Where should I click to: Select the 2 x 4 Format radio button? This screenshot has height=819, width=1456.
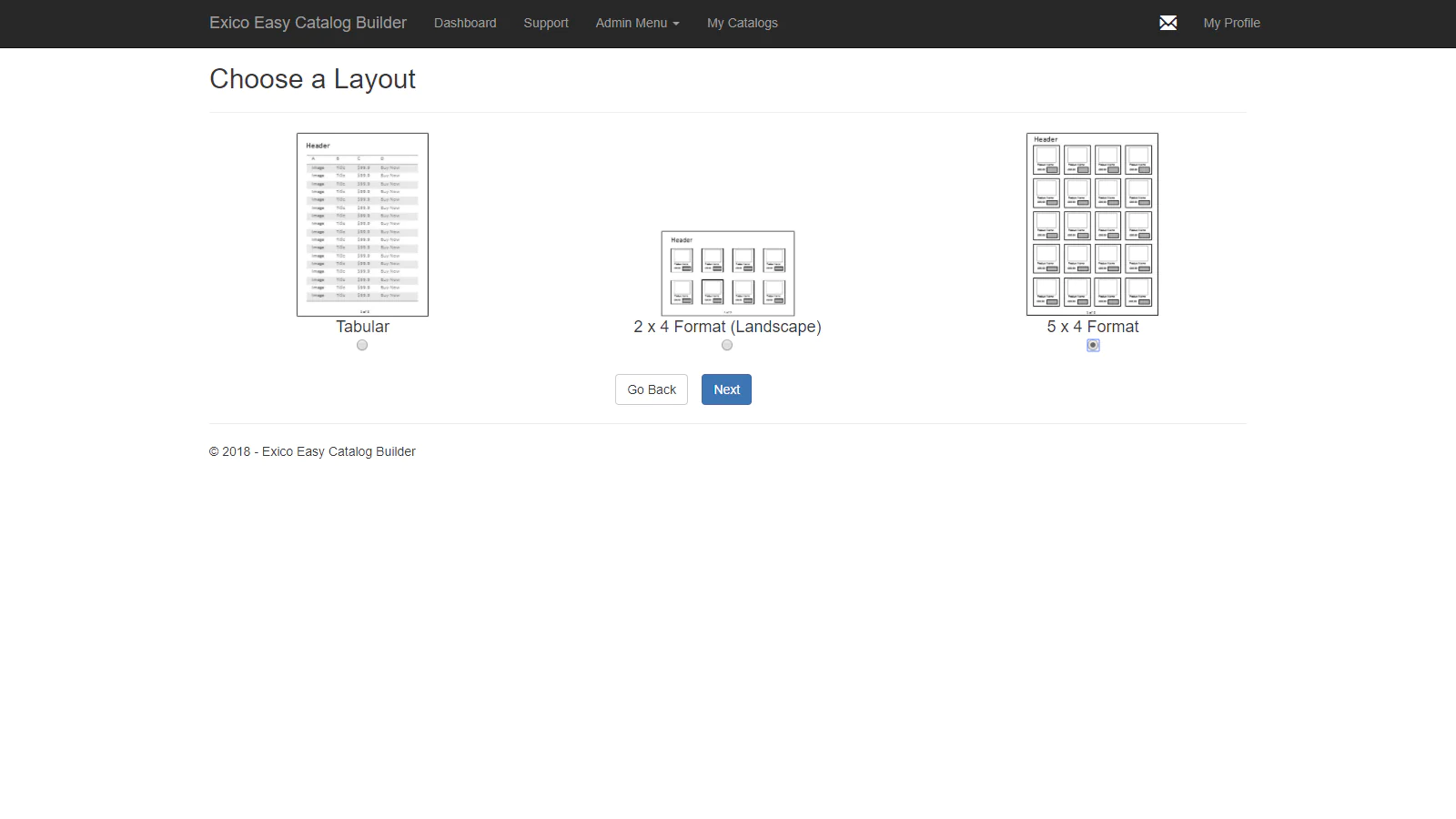tap(727, 345)
